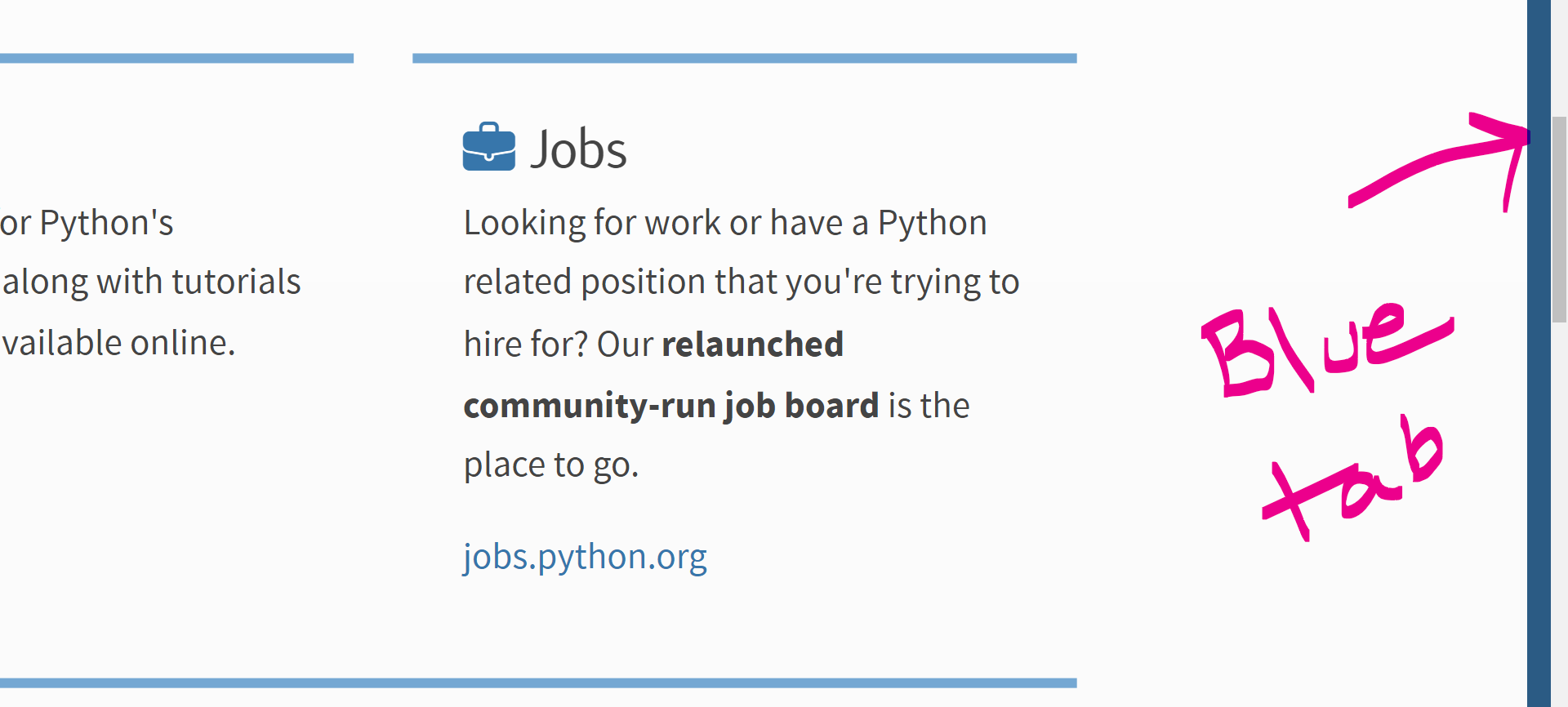Click the top blue divider above Jobs
Image resolution: width=1568 pixels, height=707 pixels.
pyautogui.click(x=743, y=56)
